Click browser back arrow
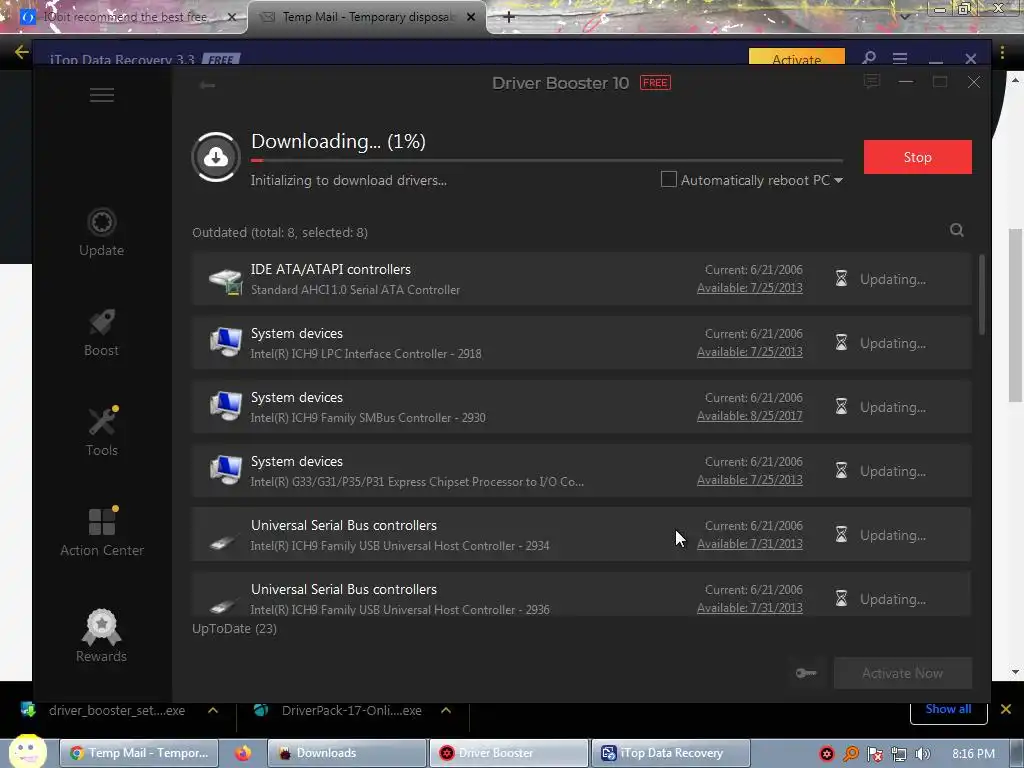1024x768 pixels. coord(22,52)
